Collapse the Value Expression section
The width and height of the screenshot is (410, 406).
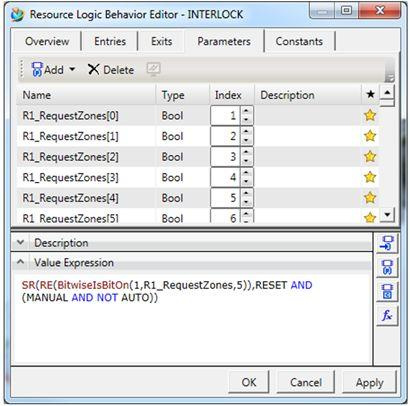(x=21, y=262)
